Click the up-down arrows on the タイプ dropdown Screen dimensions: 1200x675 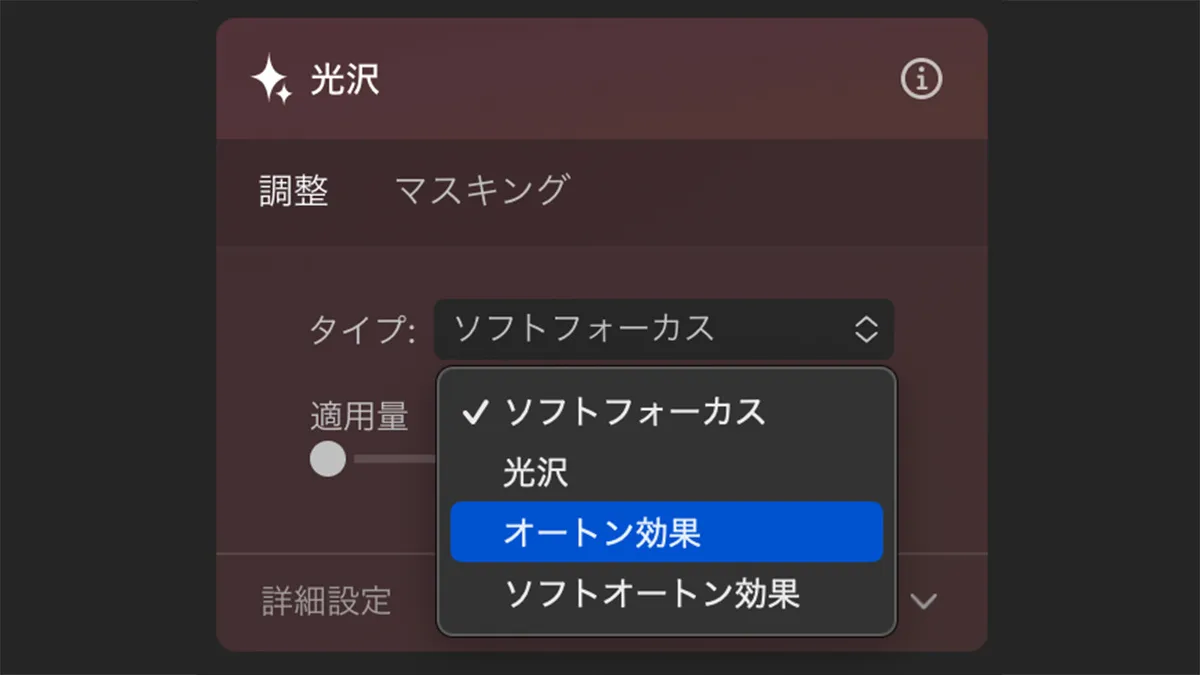point(866,329)
